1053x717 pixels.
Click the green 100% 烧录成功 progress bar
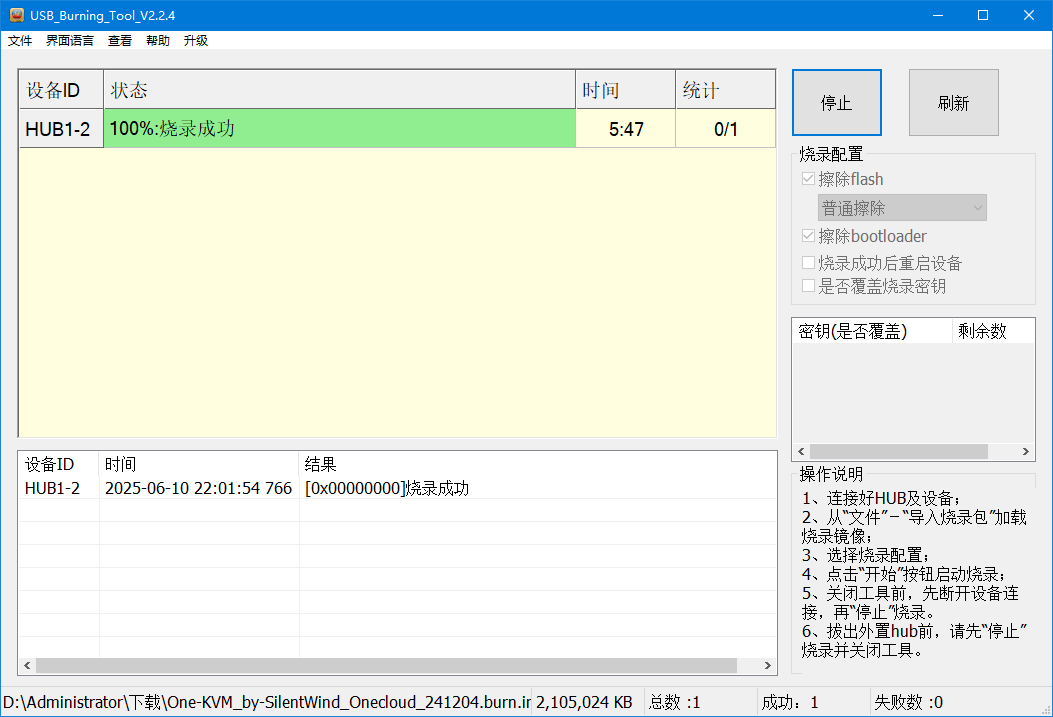click(x=339, y=129)
